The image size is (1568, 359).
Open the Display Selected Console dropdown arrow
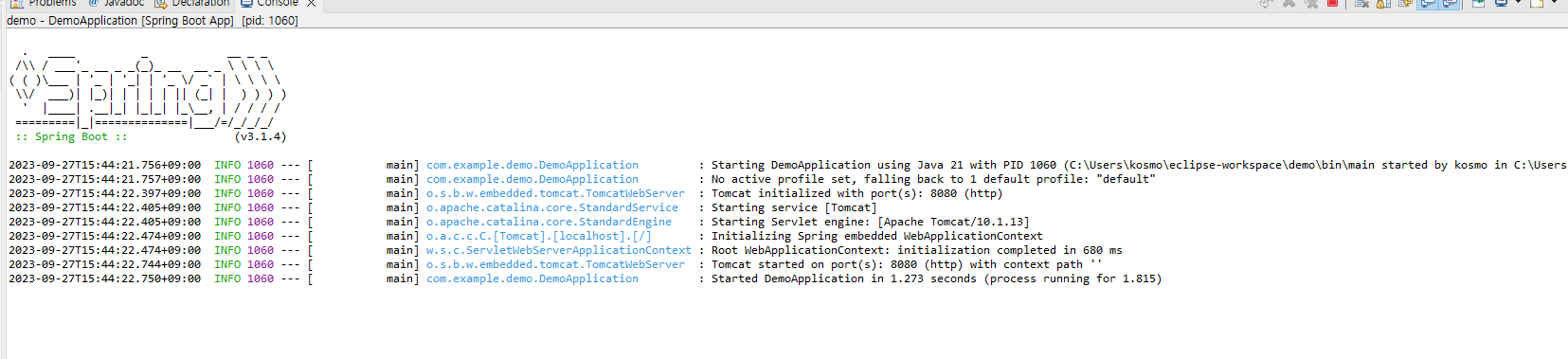(1518, 3)
